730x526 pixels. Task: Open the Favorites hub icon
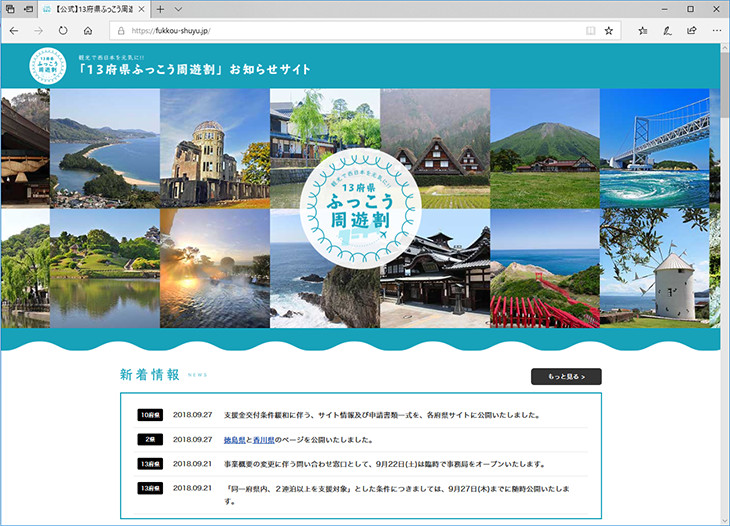pos(642,31)
